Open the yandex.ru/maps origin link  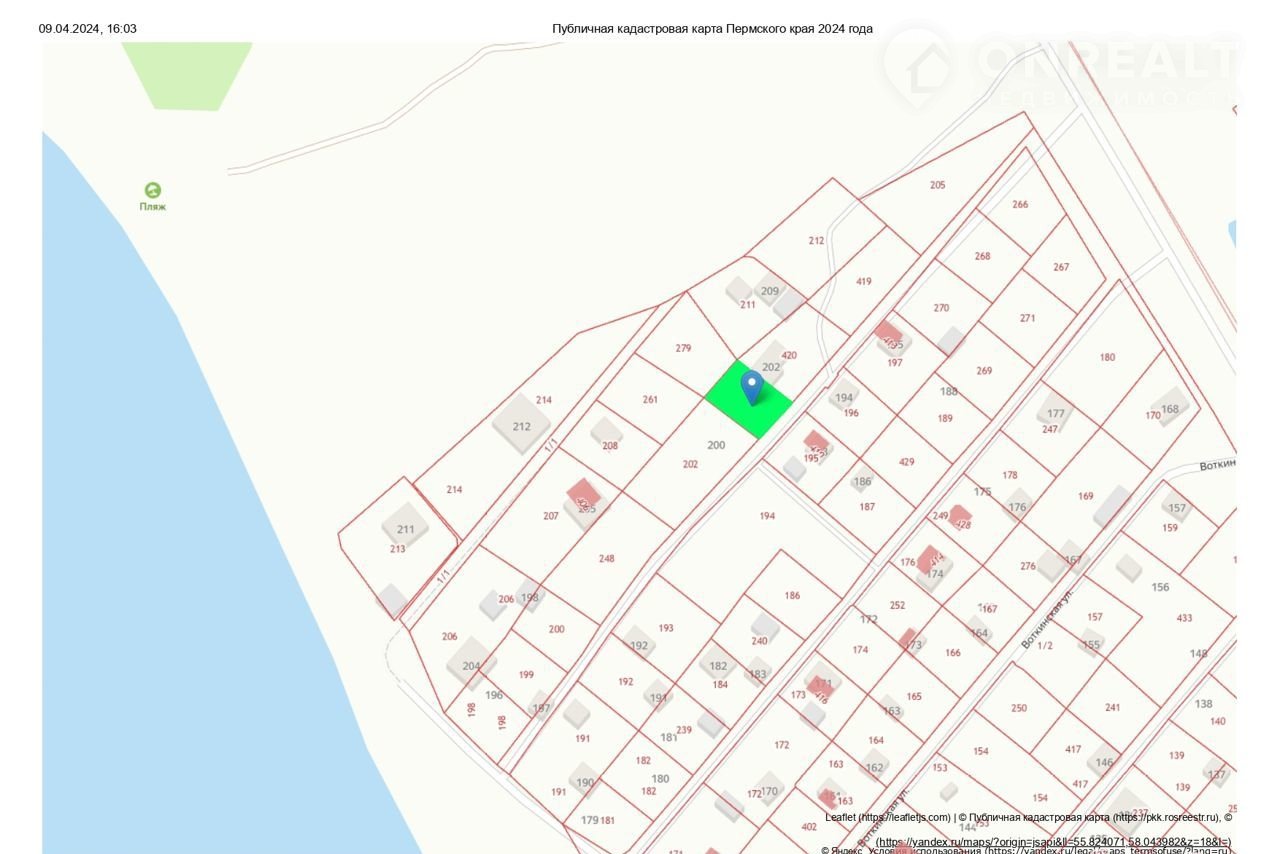1052,842
